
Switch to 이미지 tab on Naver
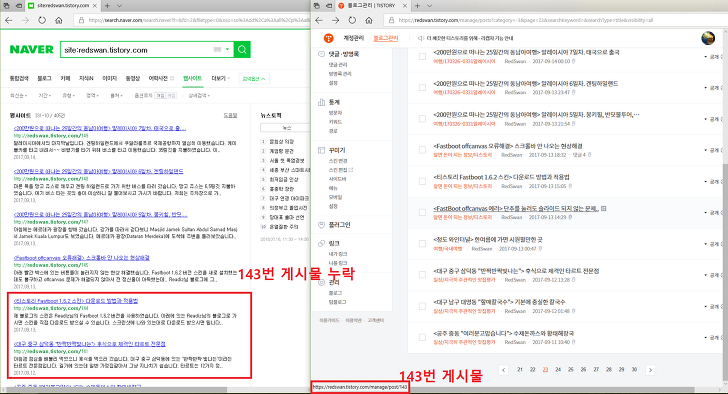109,79
